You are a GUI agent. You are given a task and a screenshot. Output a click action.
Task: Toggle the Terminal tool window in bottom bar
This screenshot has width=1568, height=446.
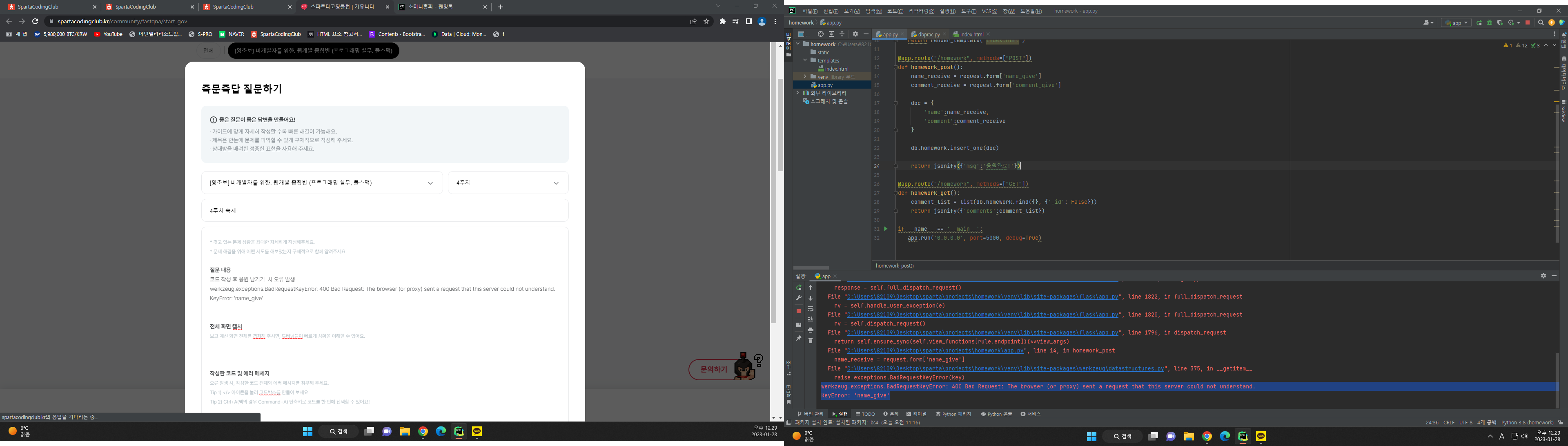tap(916, 414)
